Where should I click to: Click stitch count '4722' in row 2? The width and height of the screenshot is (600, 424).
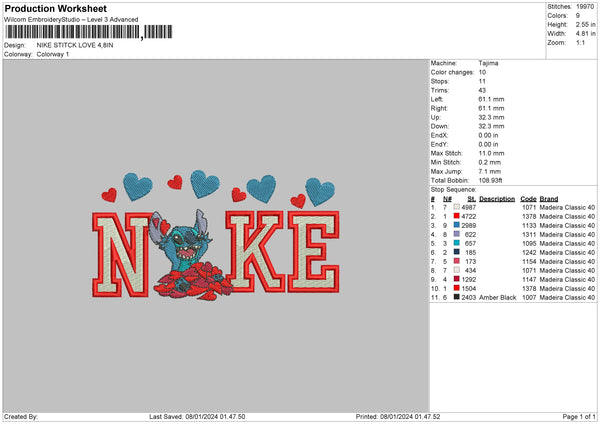tap(469, 217)
